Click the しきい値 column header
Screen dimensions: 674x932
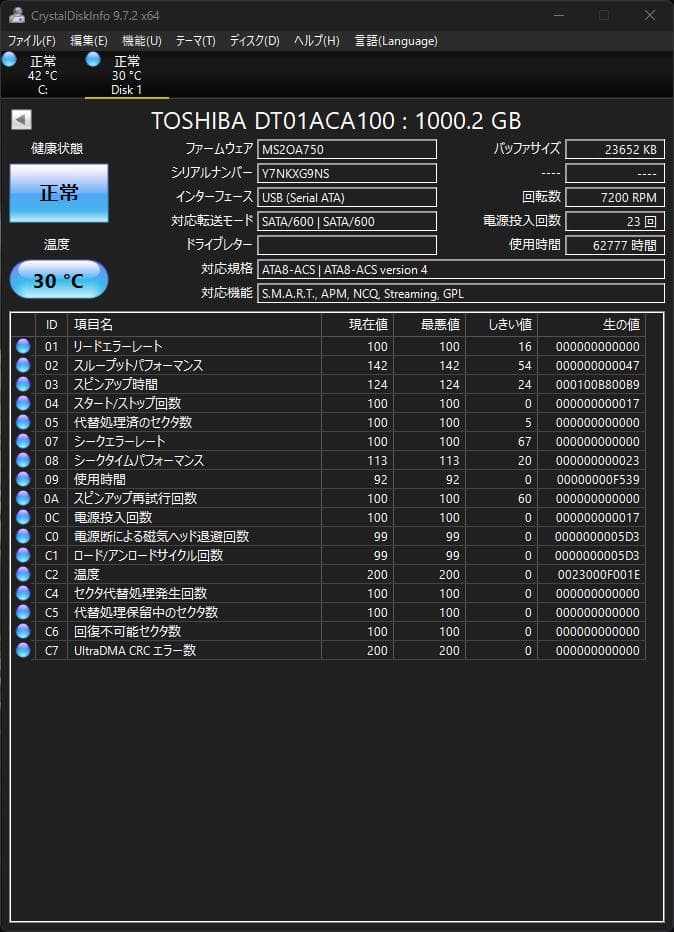[501, 325]
